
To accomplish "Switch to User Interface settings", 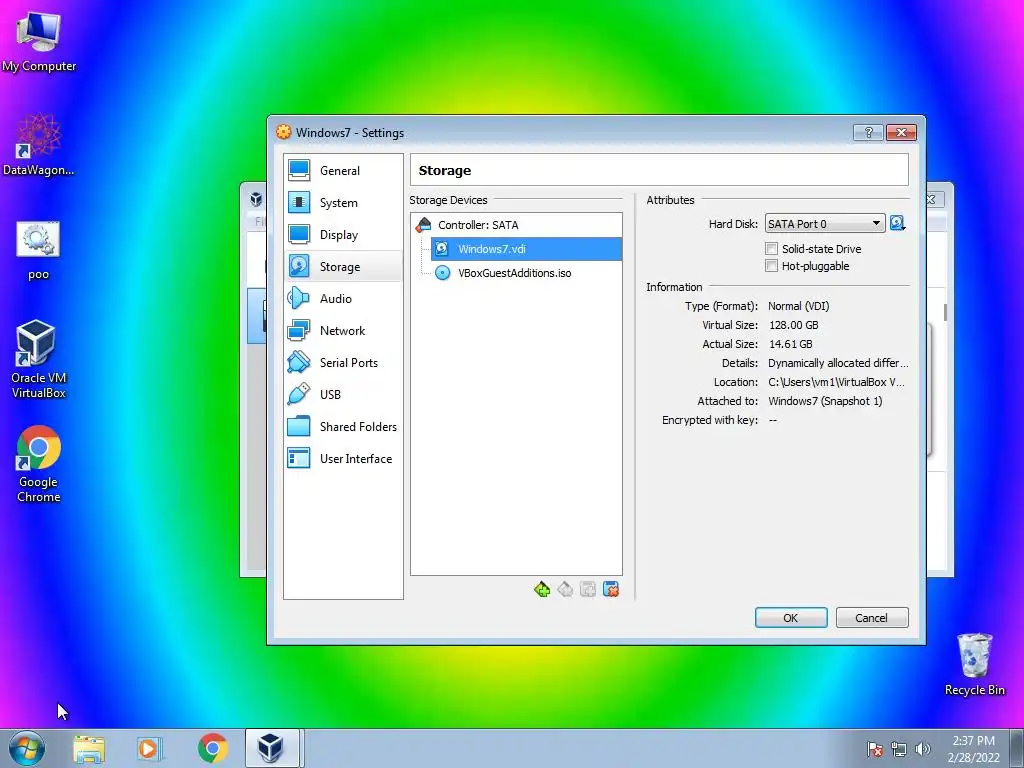I will click(x=343, y=458).
